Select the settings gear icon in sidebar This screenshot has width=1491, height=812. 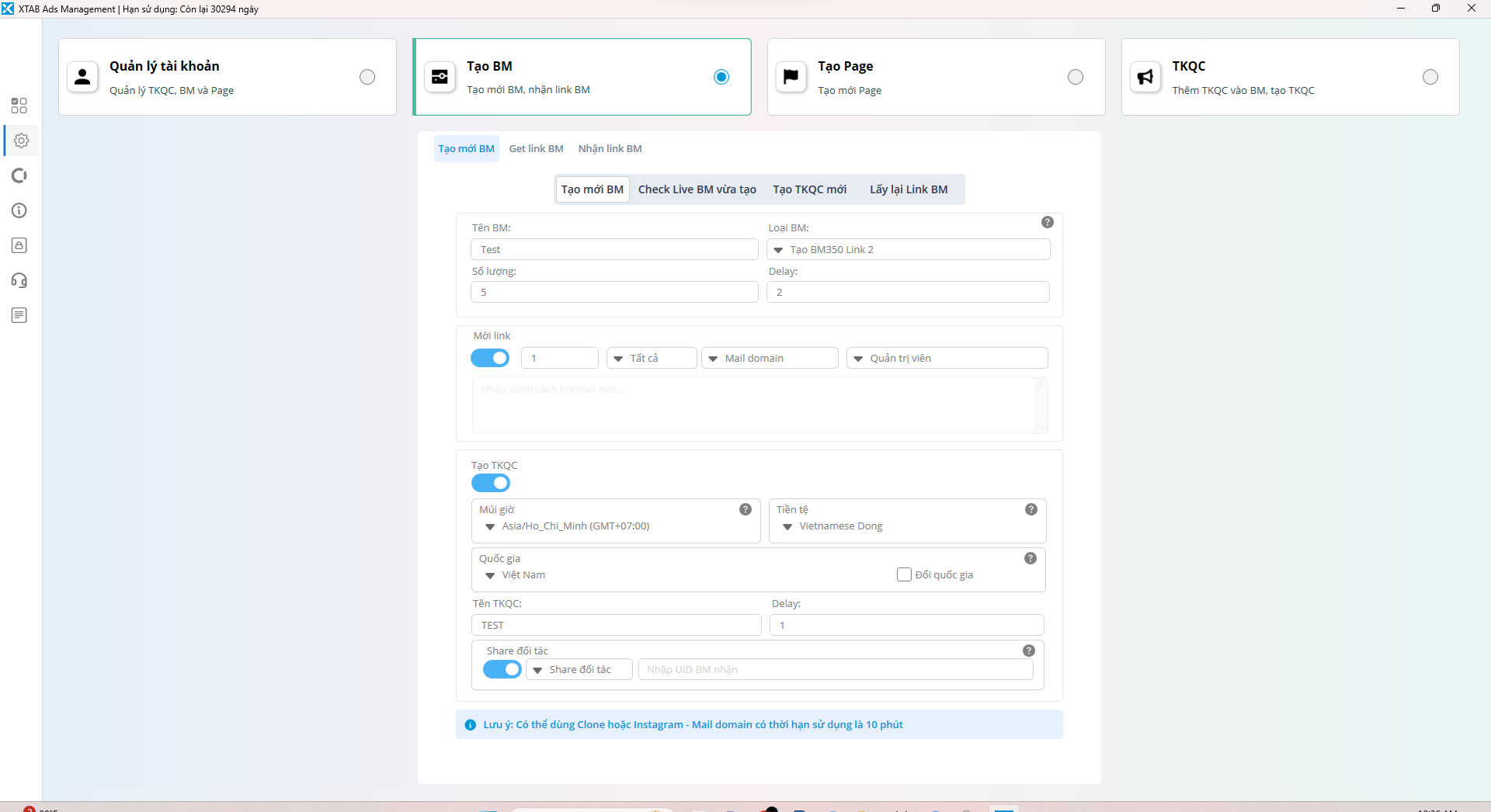(21, 141)
